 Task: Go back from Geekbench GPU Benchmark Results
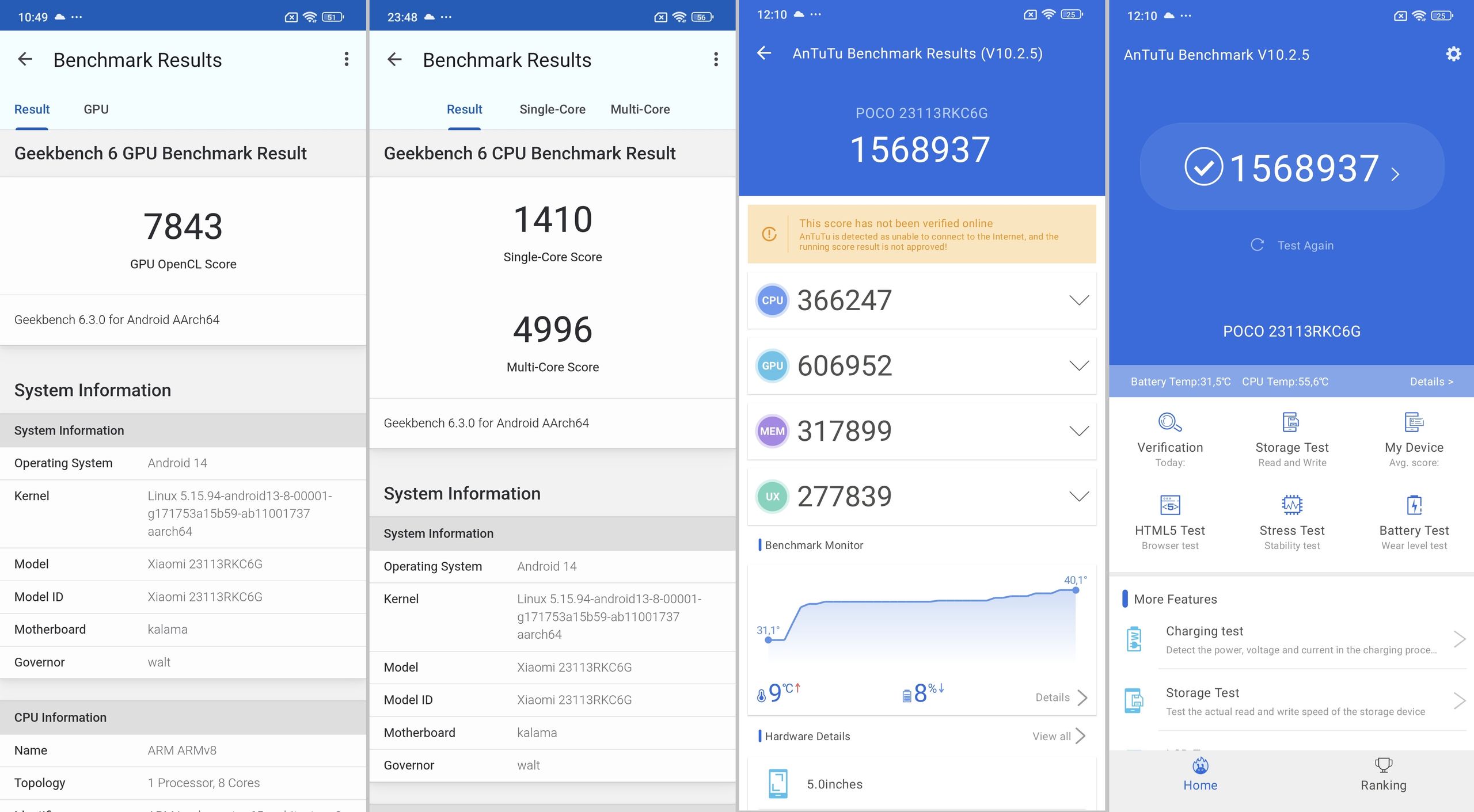tap(25, 59)
